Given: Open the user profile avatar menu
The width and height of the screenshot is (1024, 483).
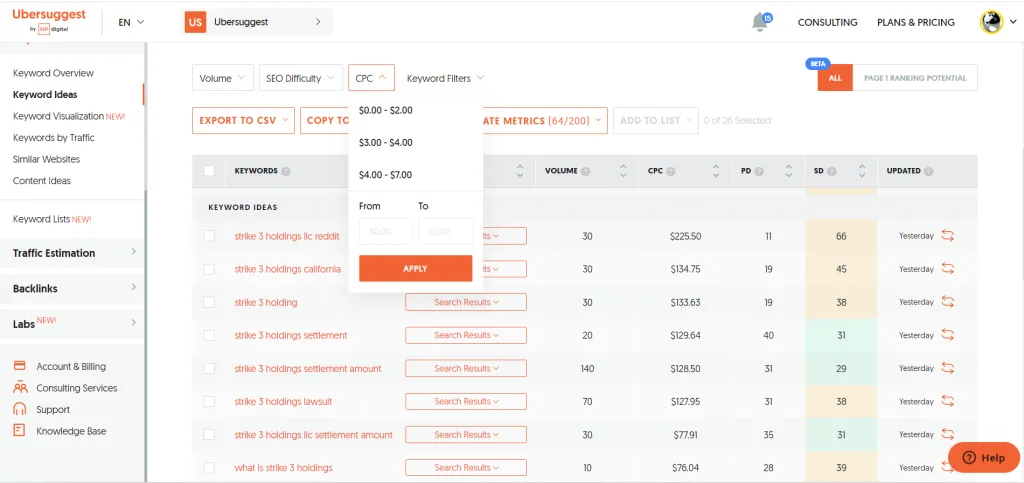Looking at the screenshot, I should tap(991, 22).
